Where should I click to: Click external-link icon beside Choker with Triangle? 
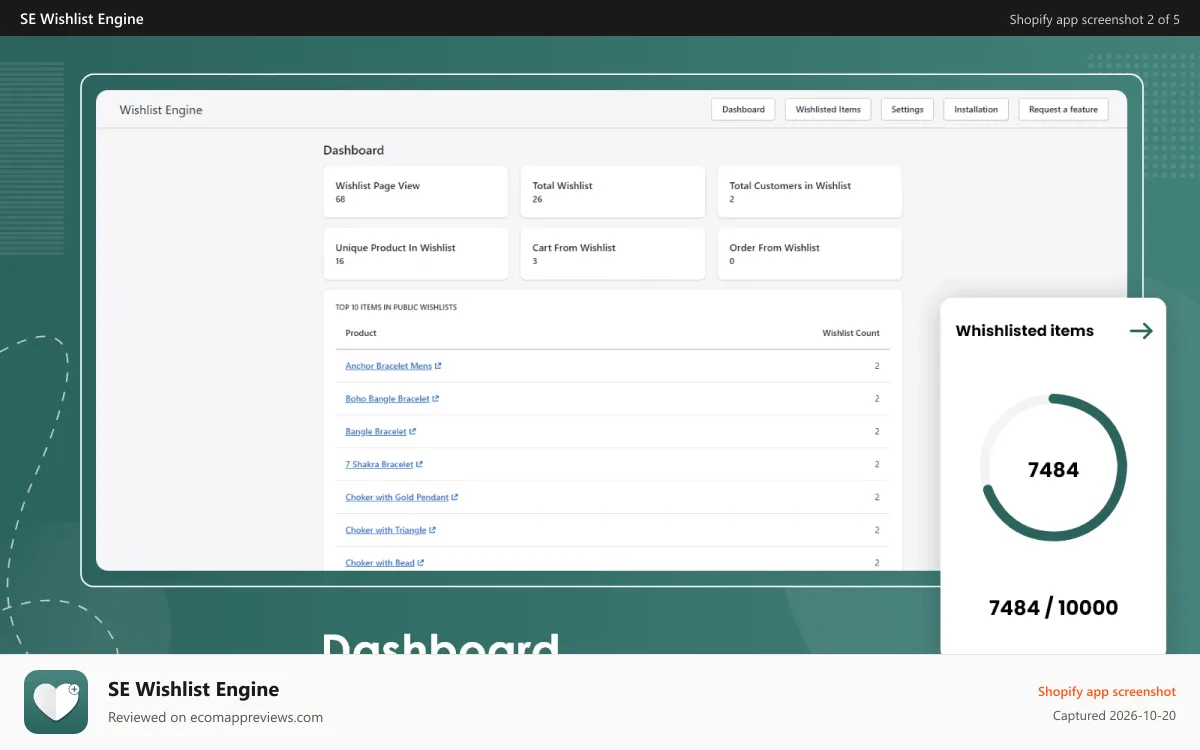coord(433,531)
